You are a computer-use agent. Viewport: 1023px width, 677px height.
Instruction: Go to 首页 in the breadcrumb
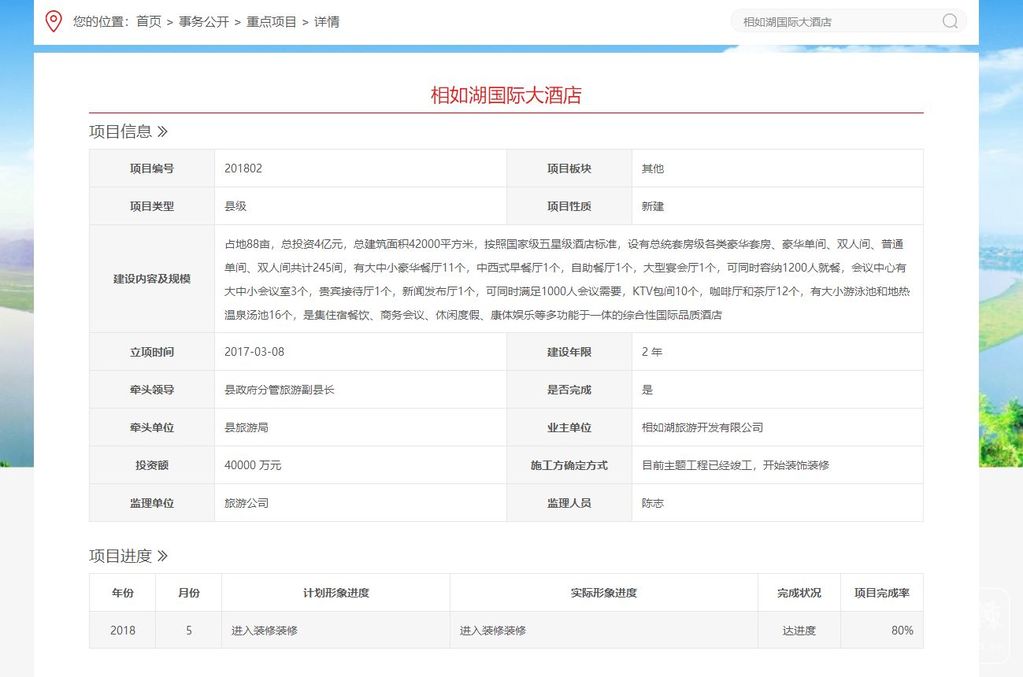pyautogui.click(x=148, y=21)
